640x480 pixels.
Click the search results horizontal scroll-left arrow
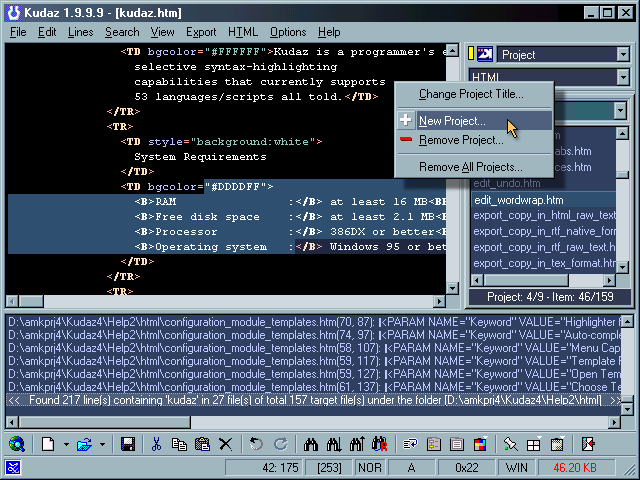(13, 422)
